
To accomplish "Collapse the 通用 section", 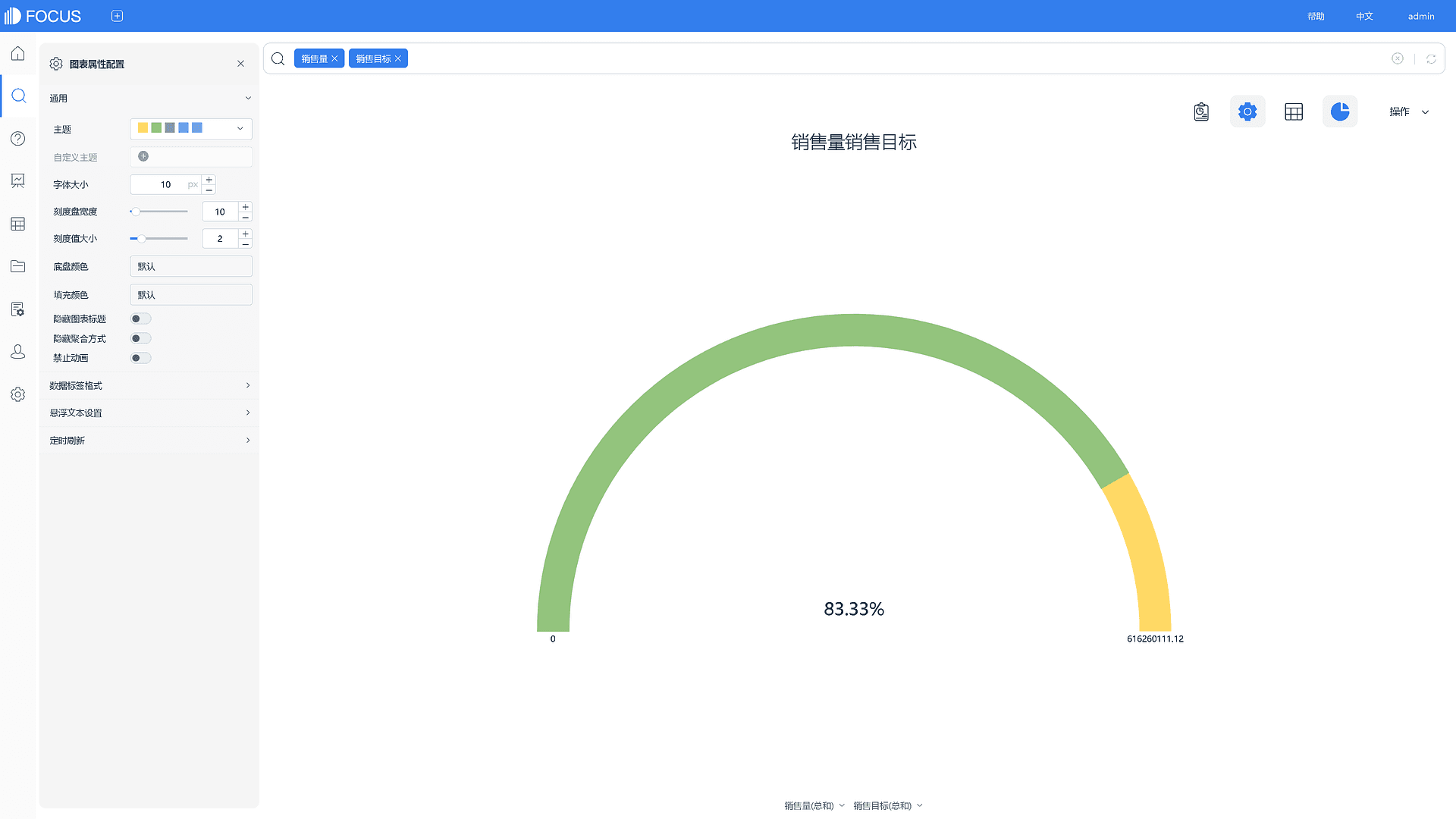I will pos(149,98).
